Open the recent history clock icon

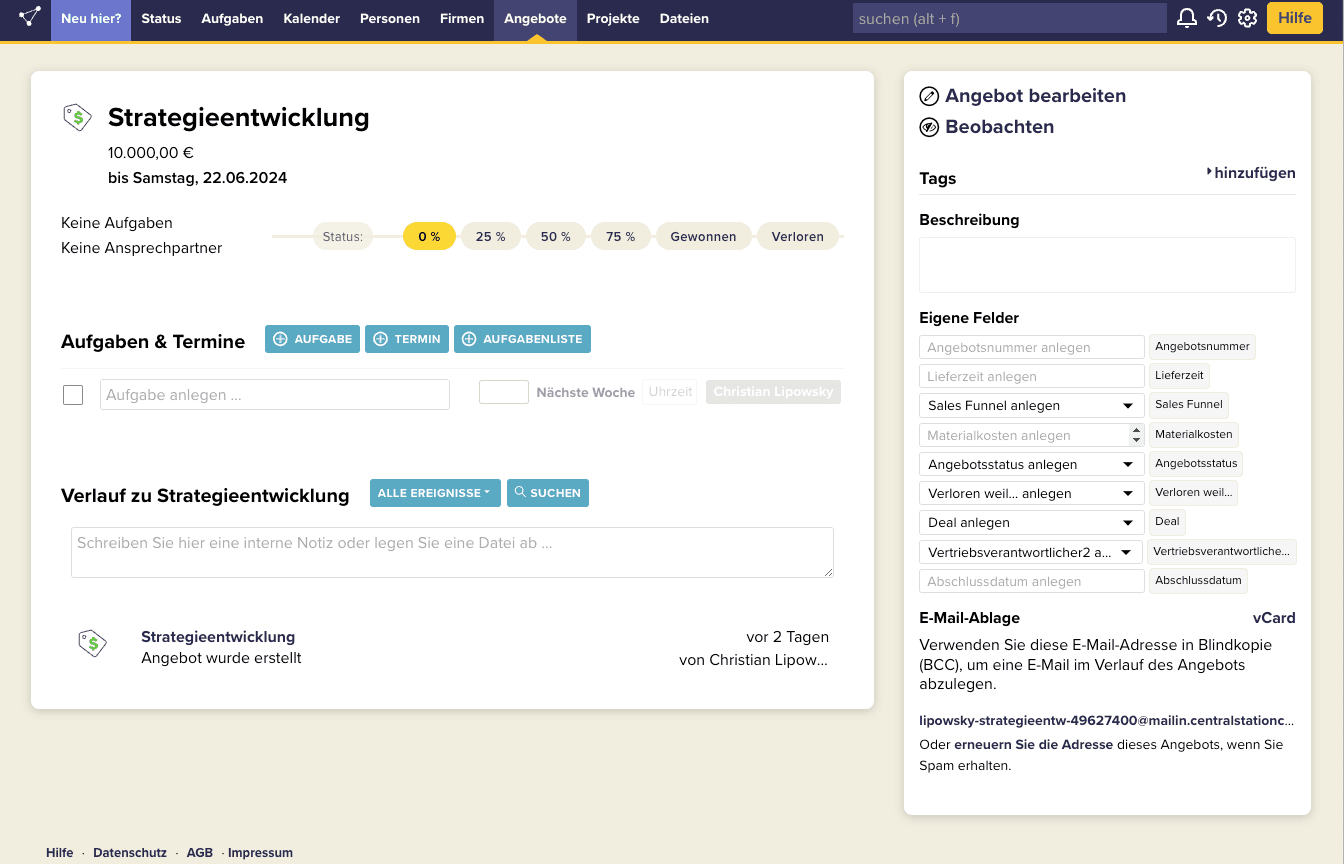tap(1217, 18)
